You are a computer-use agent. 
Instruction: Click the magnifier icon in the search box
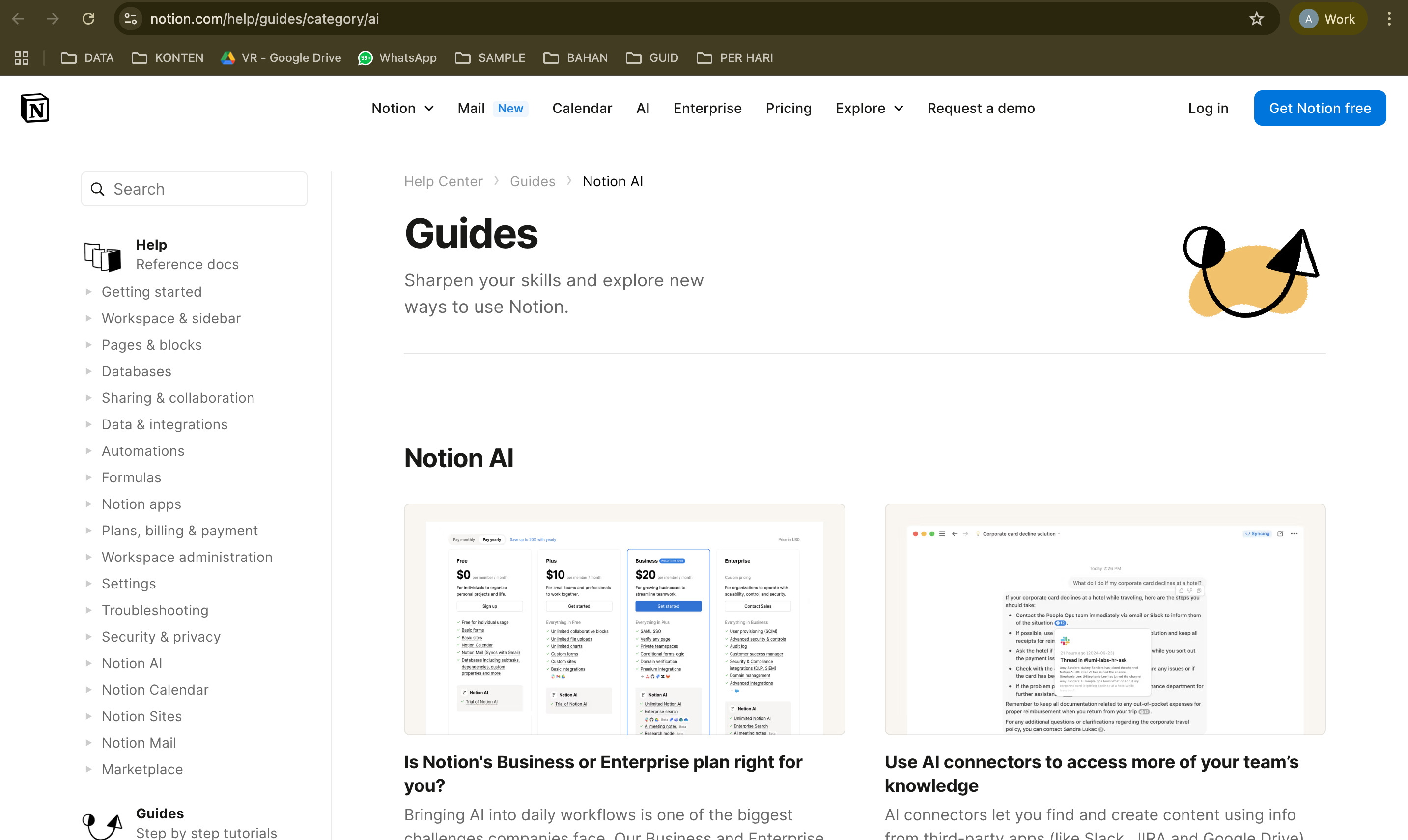[98, 189]
